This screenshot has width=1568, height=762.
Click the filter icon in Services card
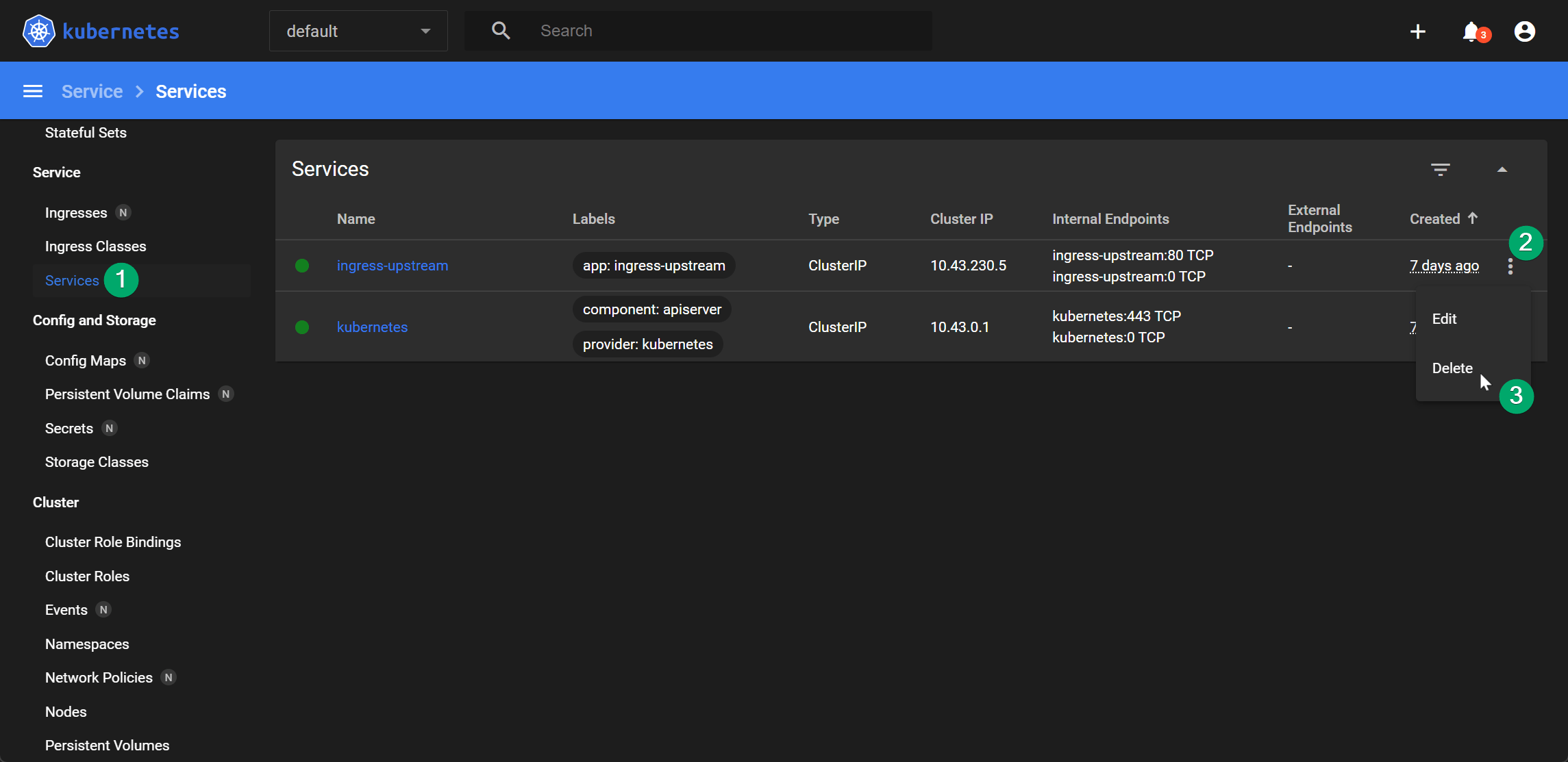(x=1441, y=169)
